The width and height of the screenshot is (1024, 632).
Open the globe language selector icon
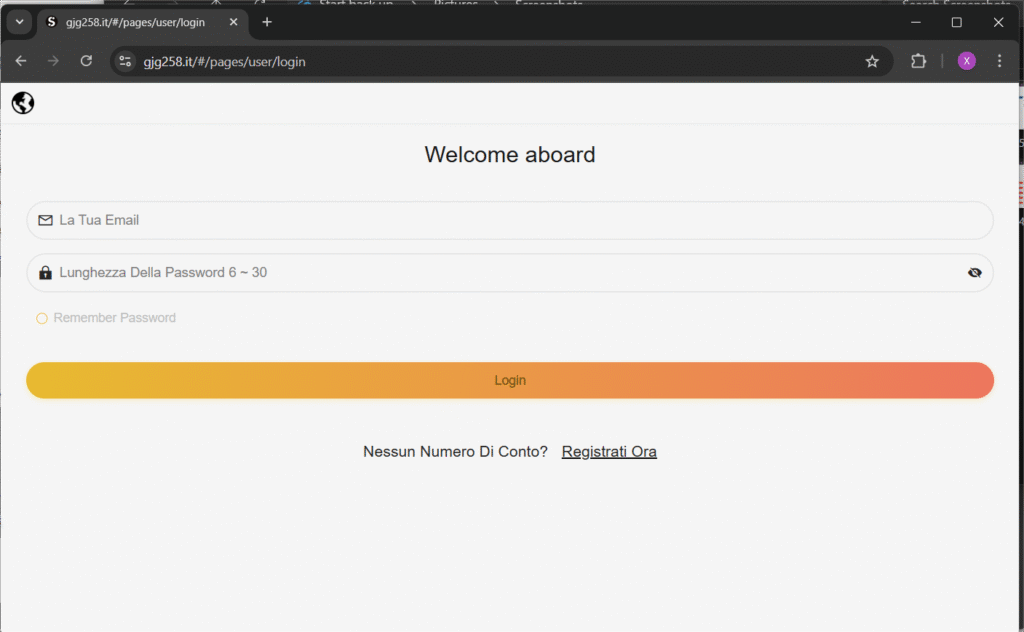point(23,103)
